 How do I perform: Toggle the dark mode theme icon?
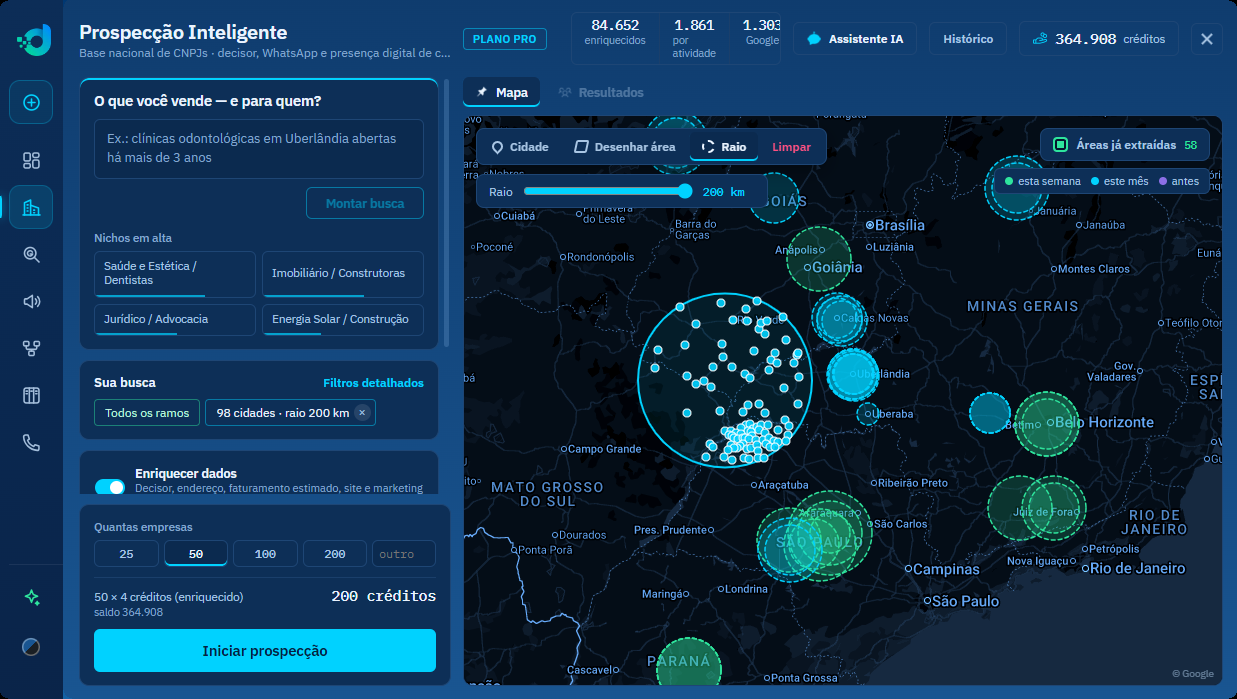pos(31,646)
